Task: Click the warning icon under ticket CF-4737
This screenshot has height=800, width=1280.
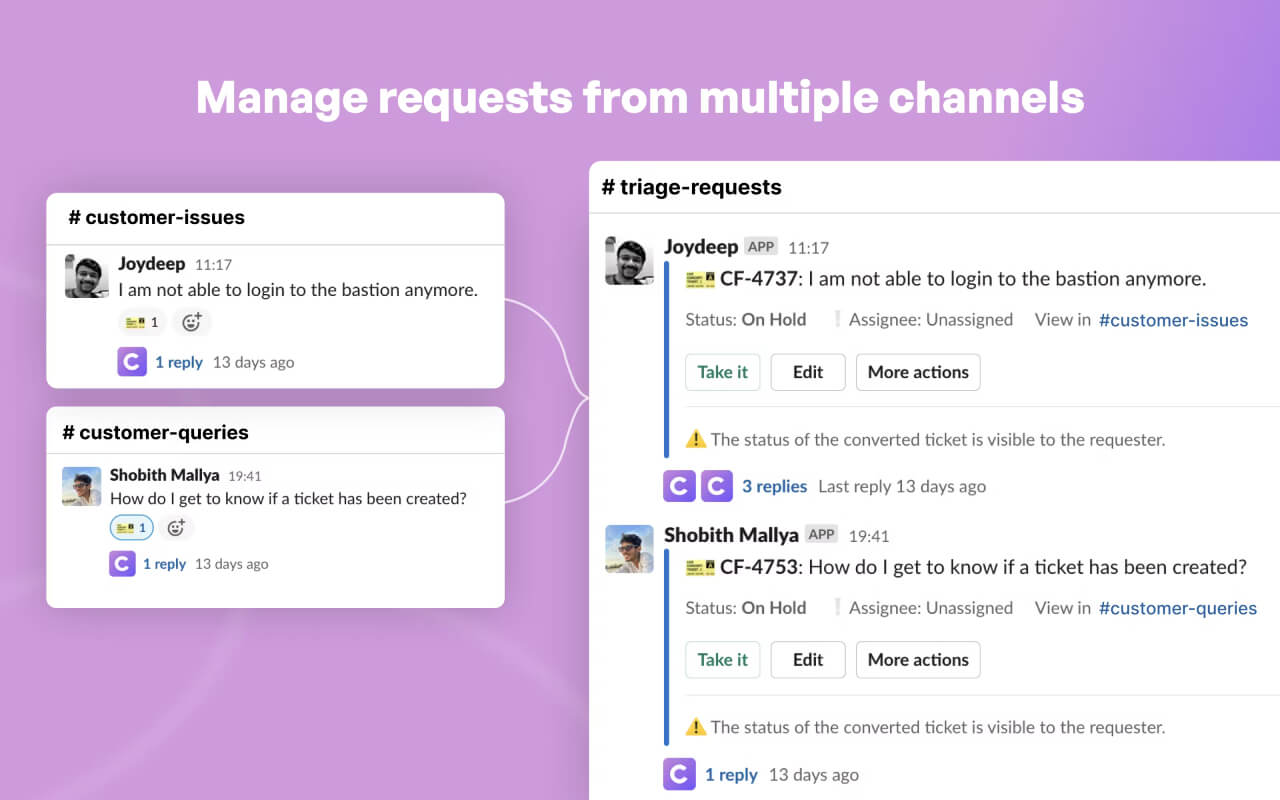Action: point(696,439)
